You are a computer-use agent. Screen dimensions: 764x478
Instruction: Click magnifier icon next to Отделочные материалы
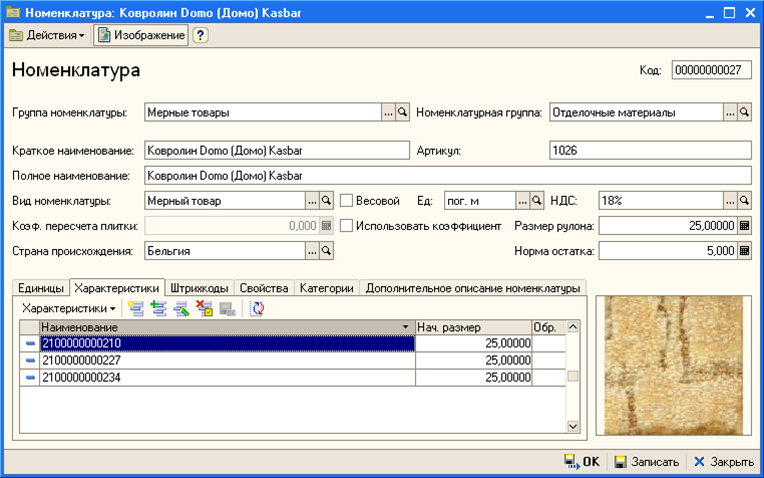(x=745, y=113)
